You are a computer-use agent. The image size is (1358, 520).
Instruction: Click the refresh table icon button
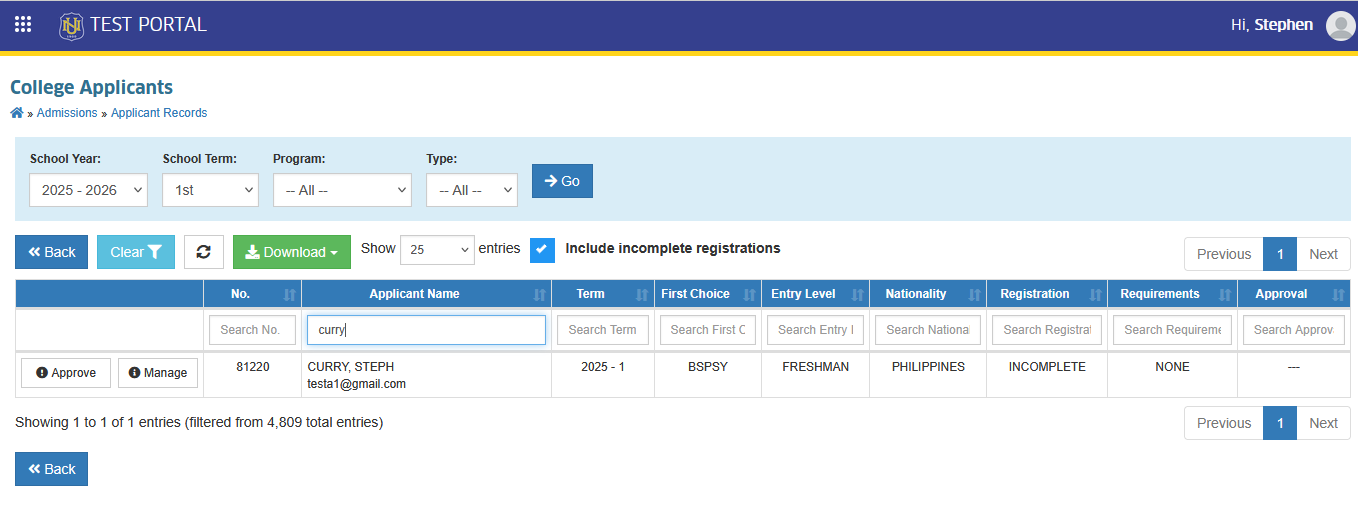pos(204,252)
